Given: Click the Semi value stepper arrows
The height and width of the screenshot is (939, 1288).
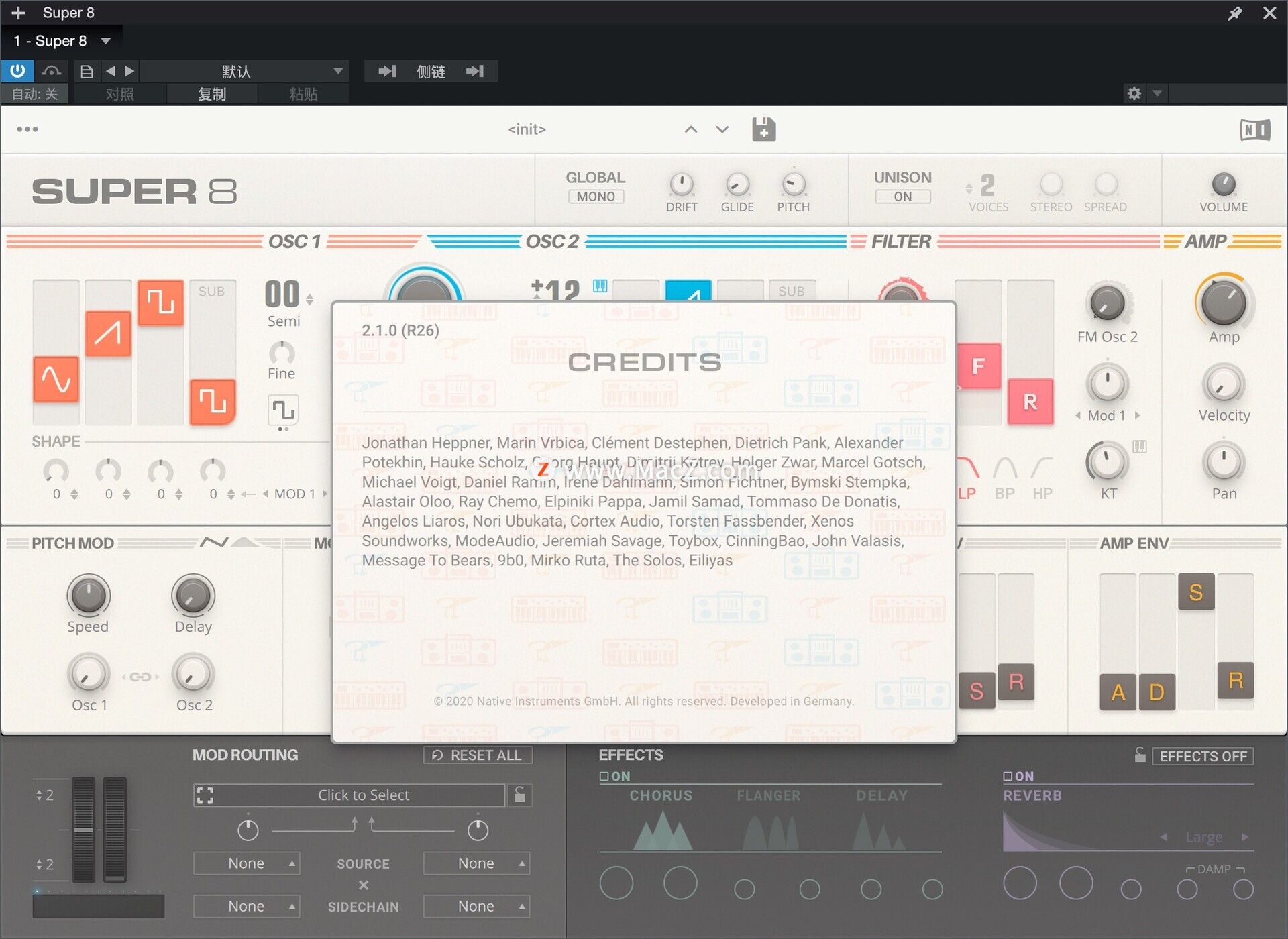Looking at the screenshot, I should pos(309,299).
